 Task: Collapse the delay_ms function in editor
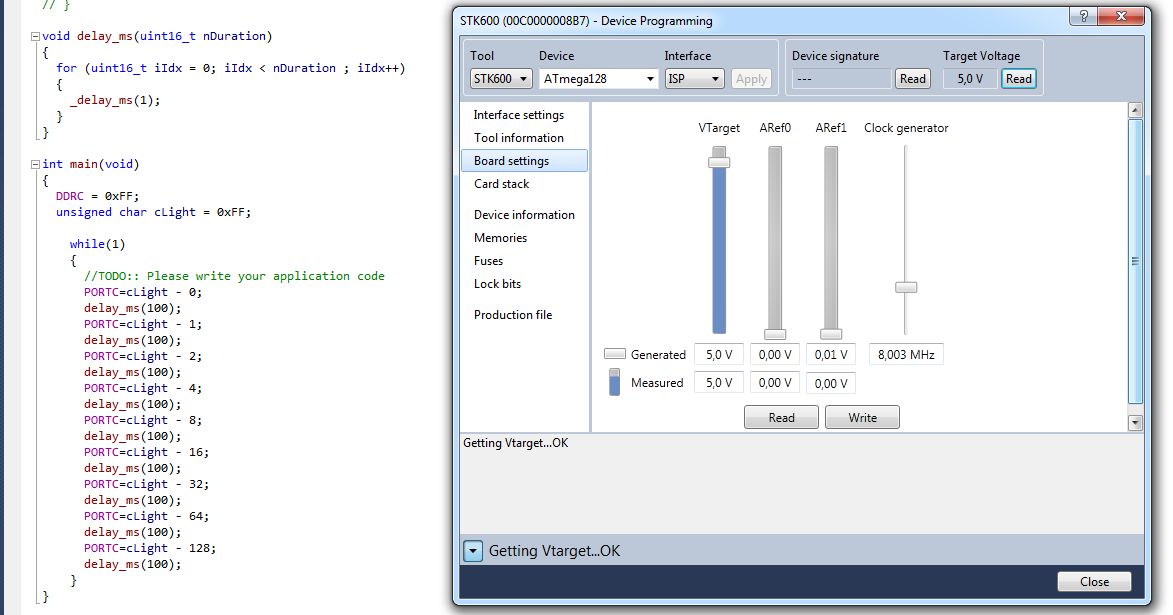34,36
